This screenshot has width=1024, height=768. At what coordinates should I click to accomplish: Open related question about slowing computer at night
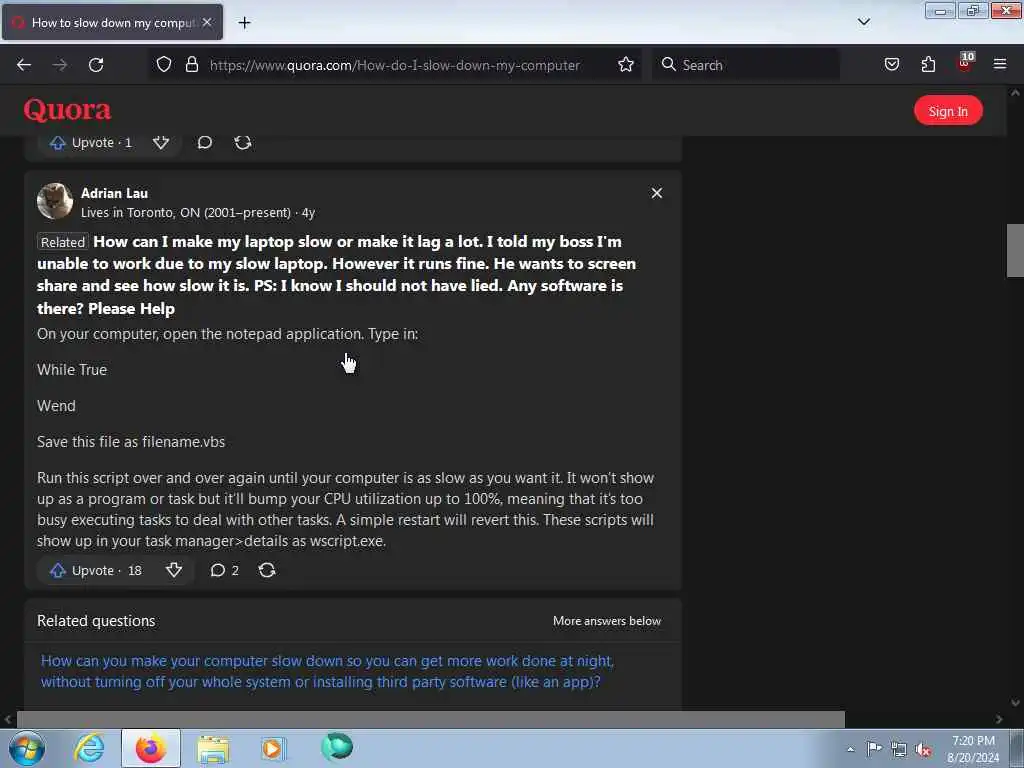point(327,671)
